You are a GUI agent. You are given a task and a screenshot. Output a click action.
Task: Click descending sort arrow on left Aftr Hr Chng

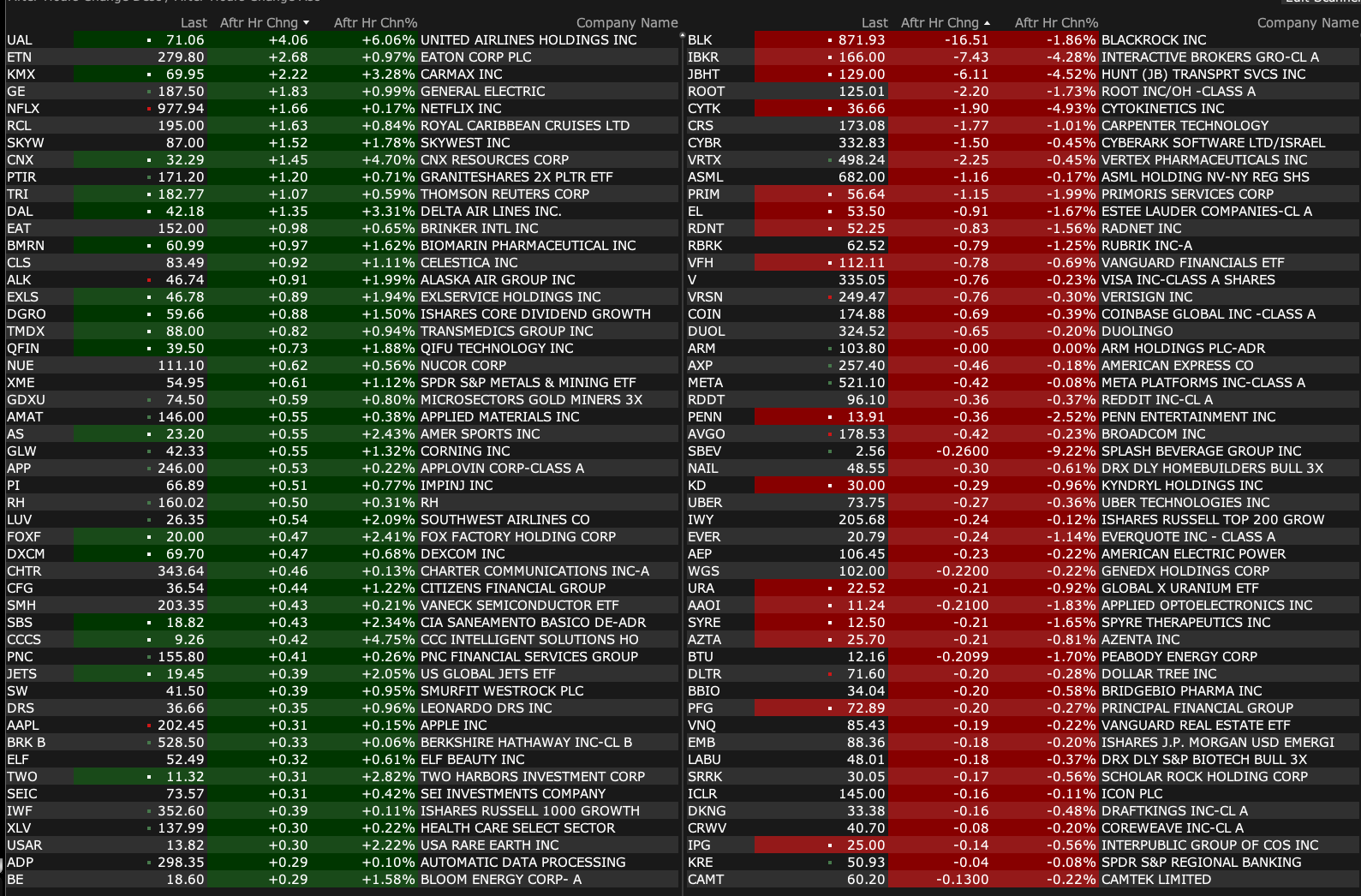(306, 23)
